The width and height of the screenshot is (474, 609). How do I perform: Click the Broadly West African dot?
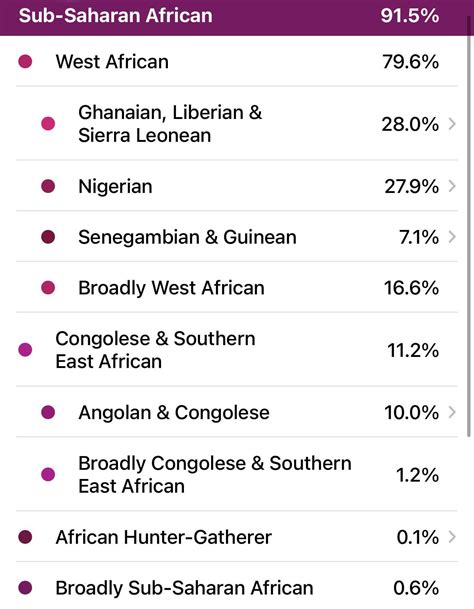[48, 287]
